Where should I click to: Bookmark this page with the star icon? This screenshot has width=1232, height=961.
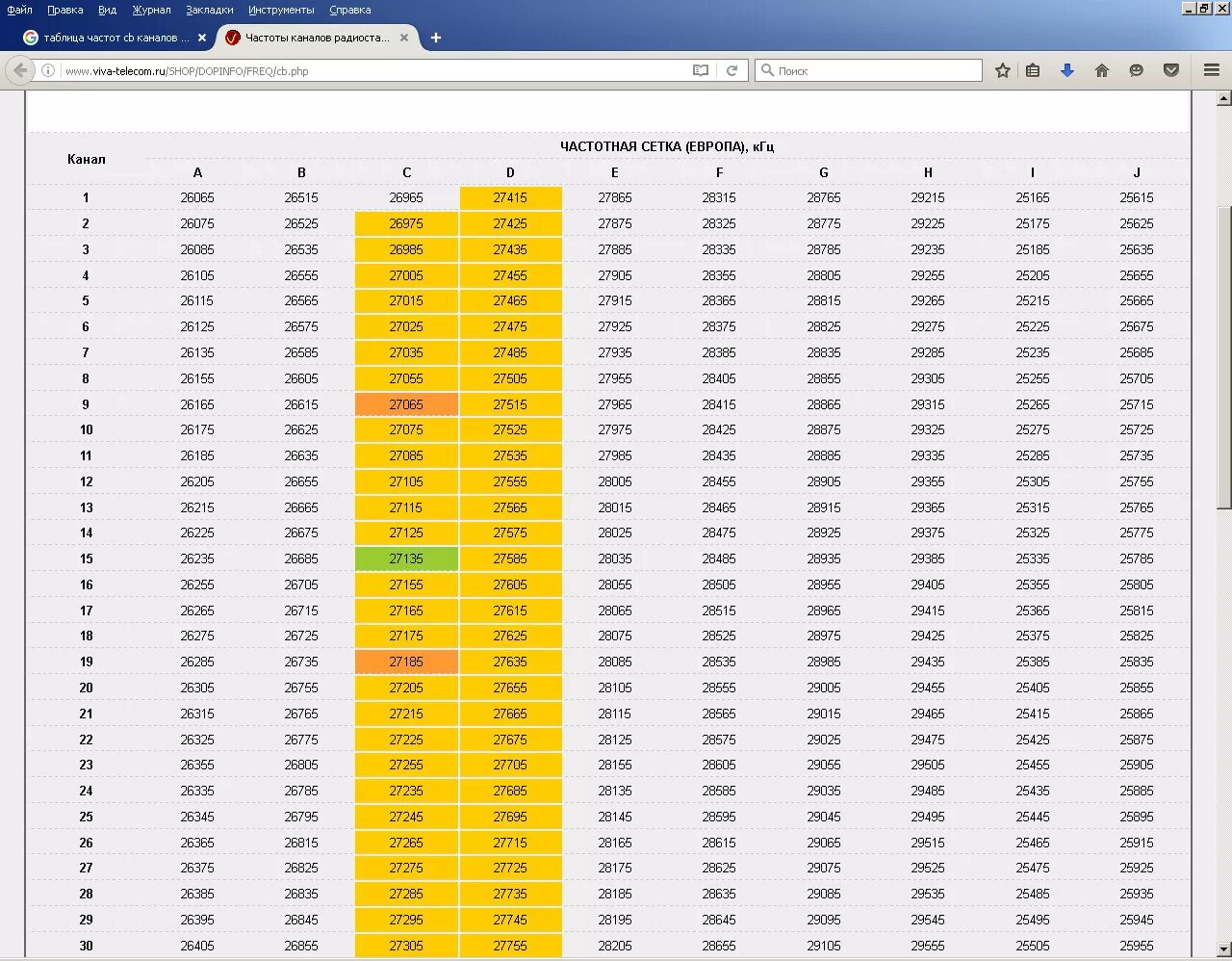click(x=1003, y=70)
